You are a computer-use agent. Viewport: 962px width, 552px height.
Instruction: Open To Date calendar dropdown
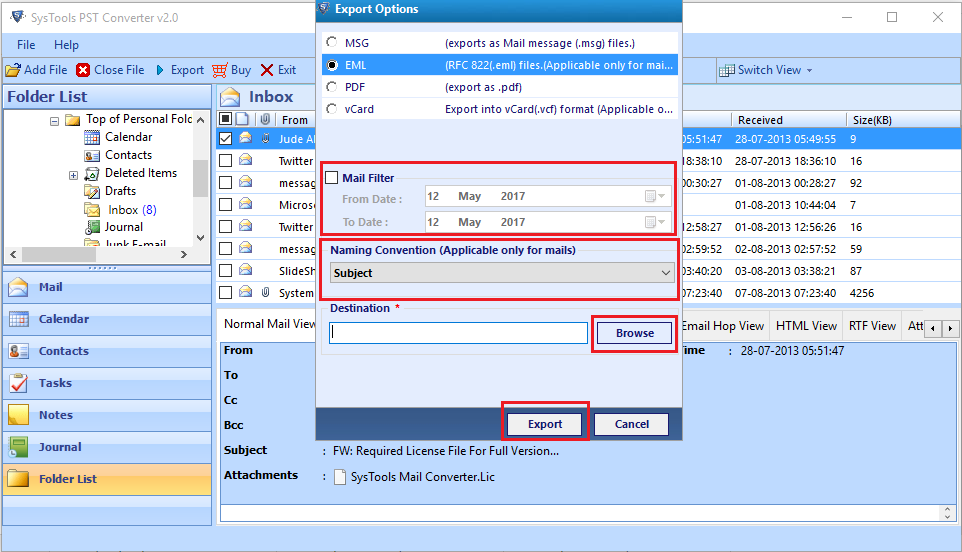[655, 222]
